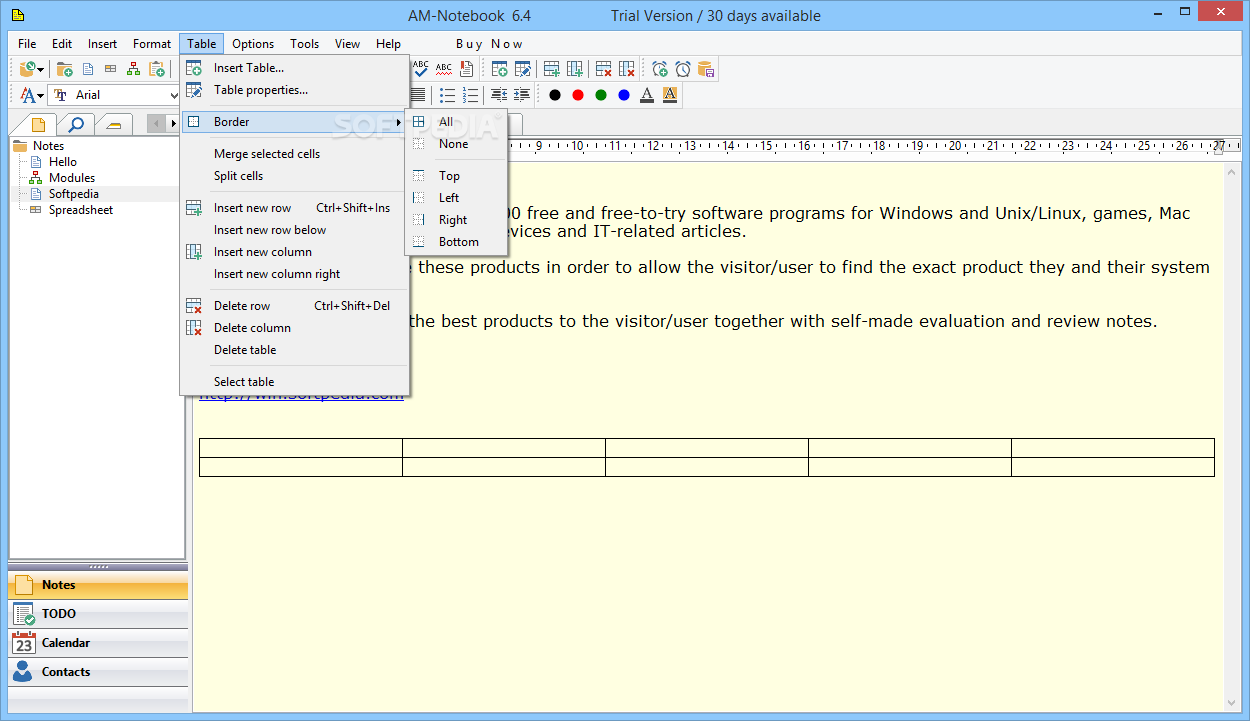The image size is (1250, 721).
Task: Click the delete row toolbar icon
Action: (x=603, y=69)
